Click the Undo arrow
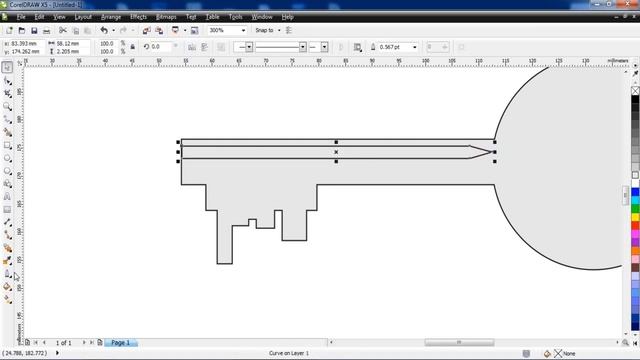 click(104, 30)
